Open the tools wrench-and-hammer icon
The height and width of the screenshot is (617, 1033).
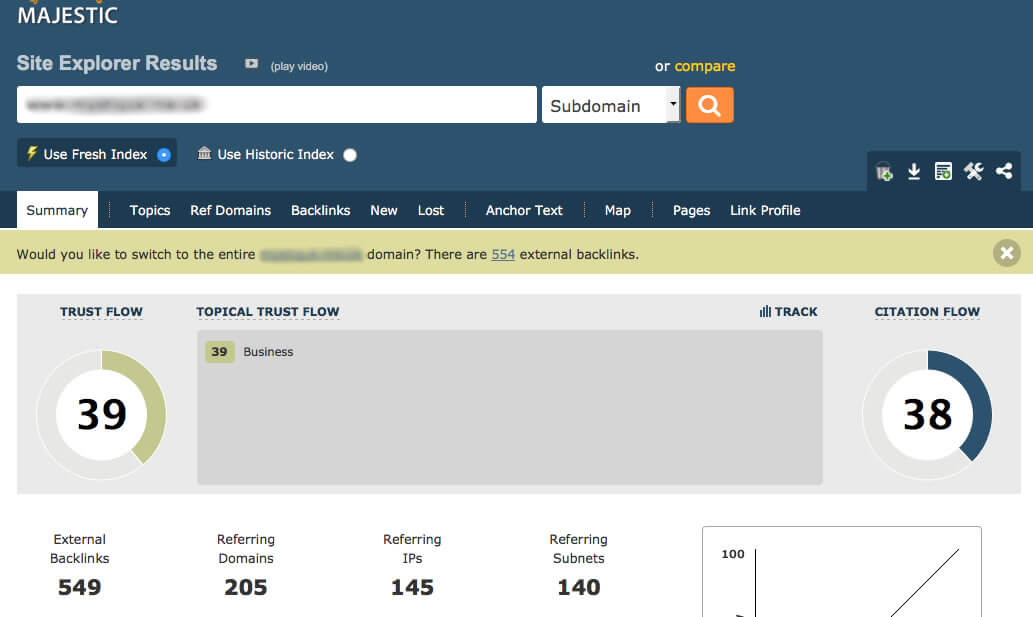coord(973,171)
